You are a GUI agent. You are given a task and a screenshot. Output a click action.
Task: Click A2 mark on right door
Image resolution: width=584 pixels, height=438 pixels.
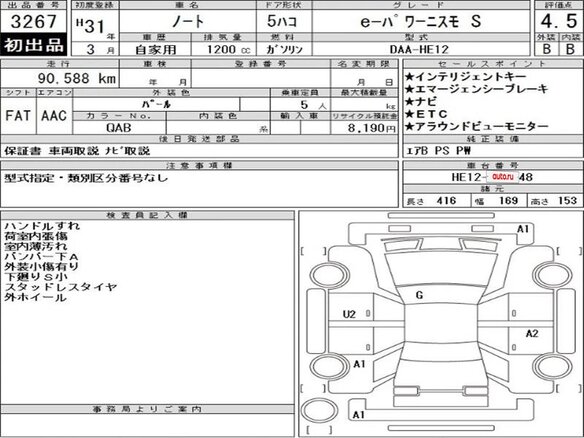point(532,333)
